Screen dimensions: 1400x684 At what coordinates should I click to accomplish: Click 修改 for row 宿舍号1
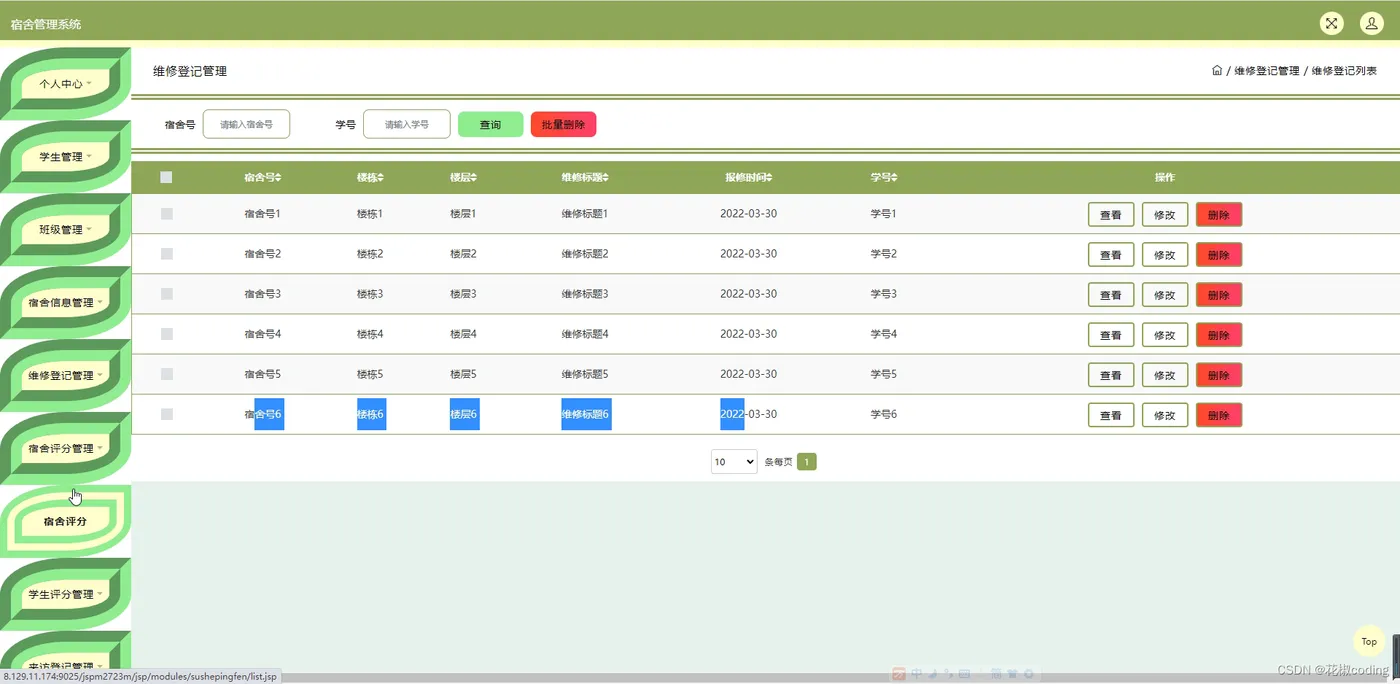[1165, 215]
